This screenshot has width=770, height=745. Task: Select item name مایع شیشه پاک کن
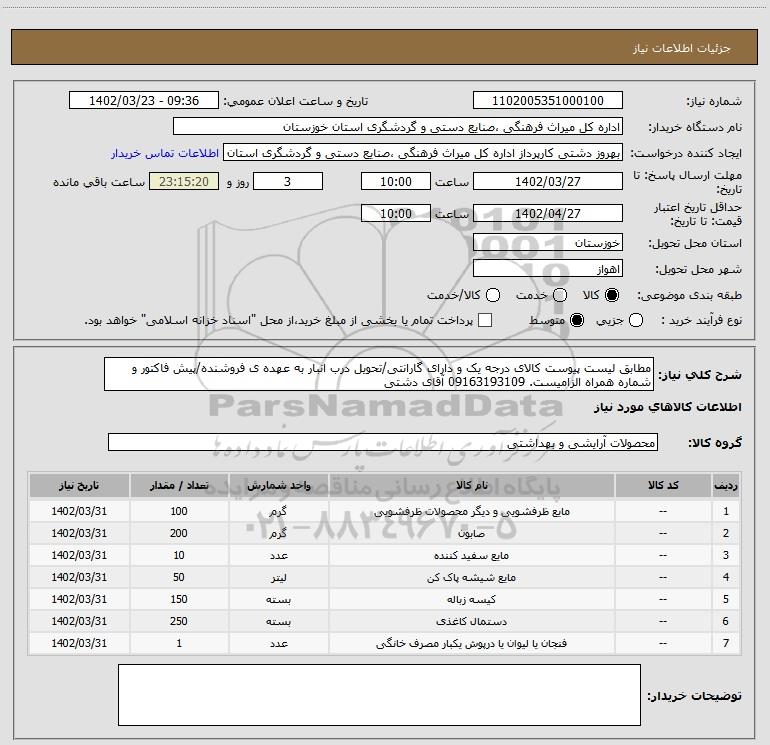471,578
